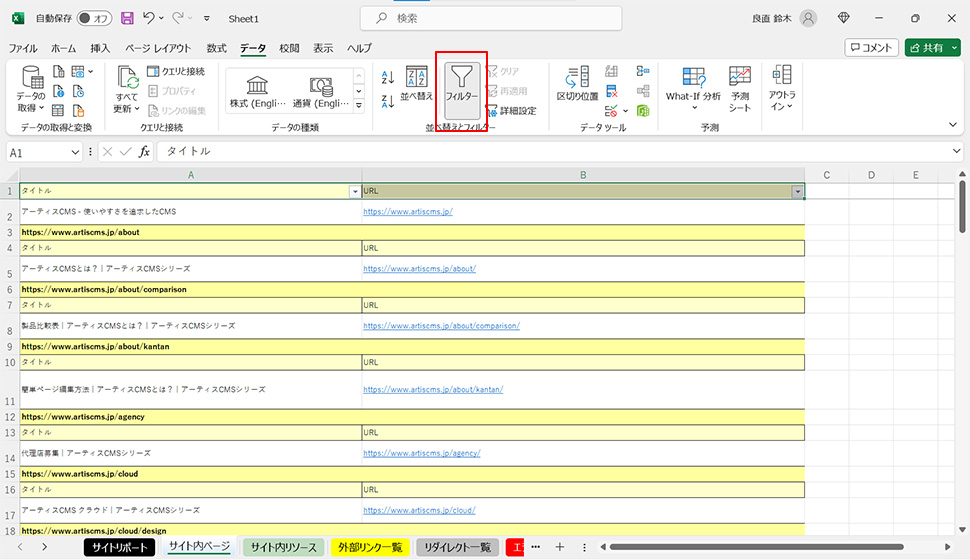Switch to the 校閲 ribbon tab
The image size is (970, 560).
point(289,48)
